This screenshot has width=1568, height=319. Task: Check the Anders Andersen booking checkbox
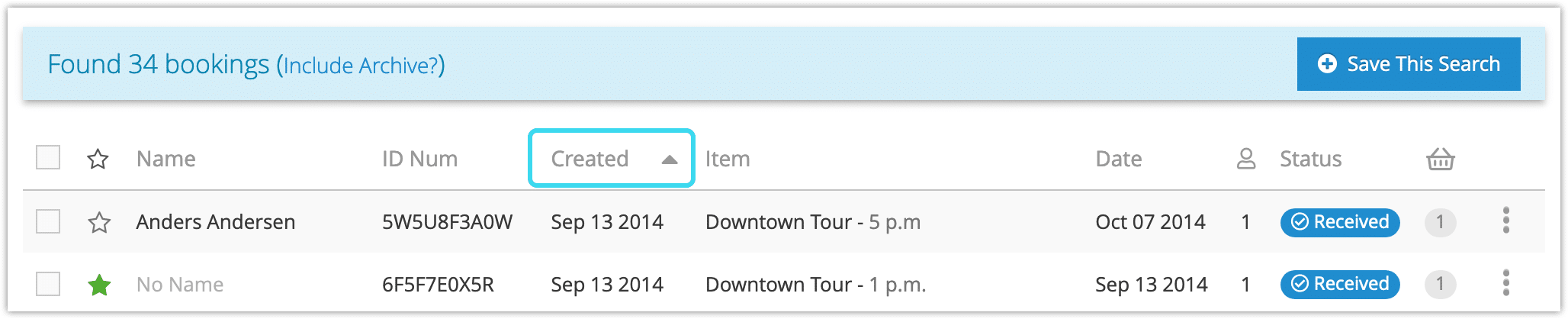[x=48, y=221]
